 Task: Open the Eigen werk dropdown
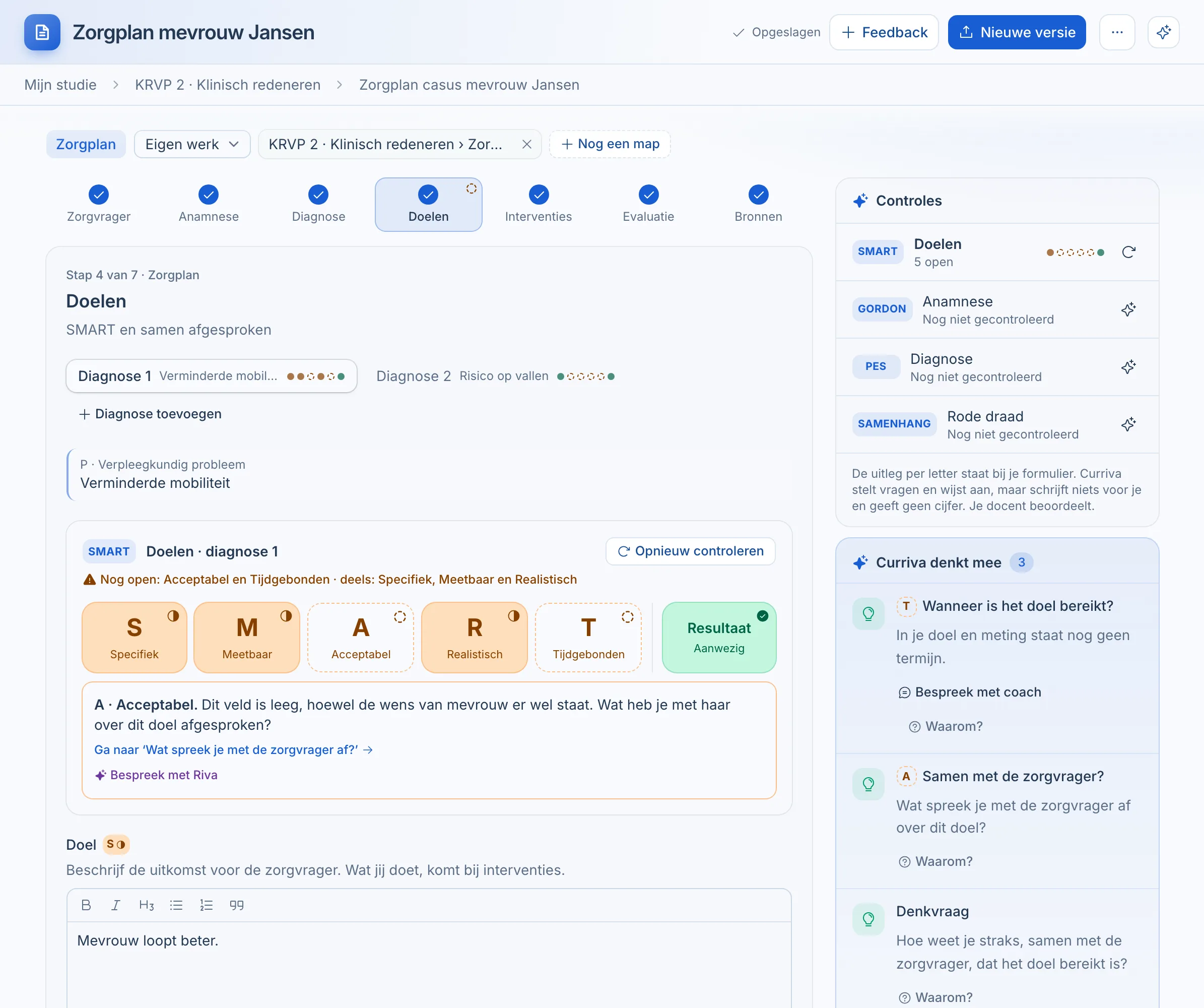coord(192,144)
